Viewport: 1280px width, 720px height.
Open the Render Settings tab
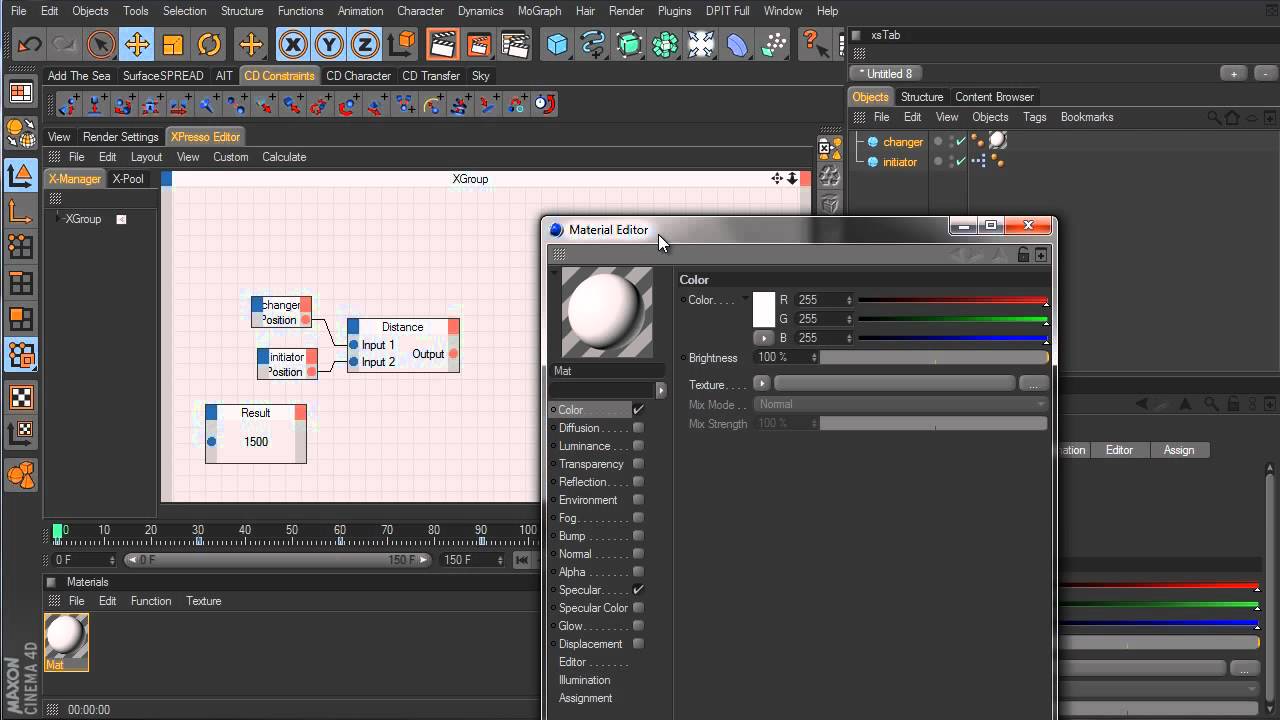(121, 137)
